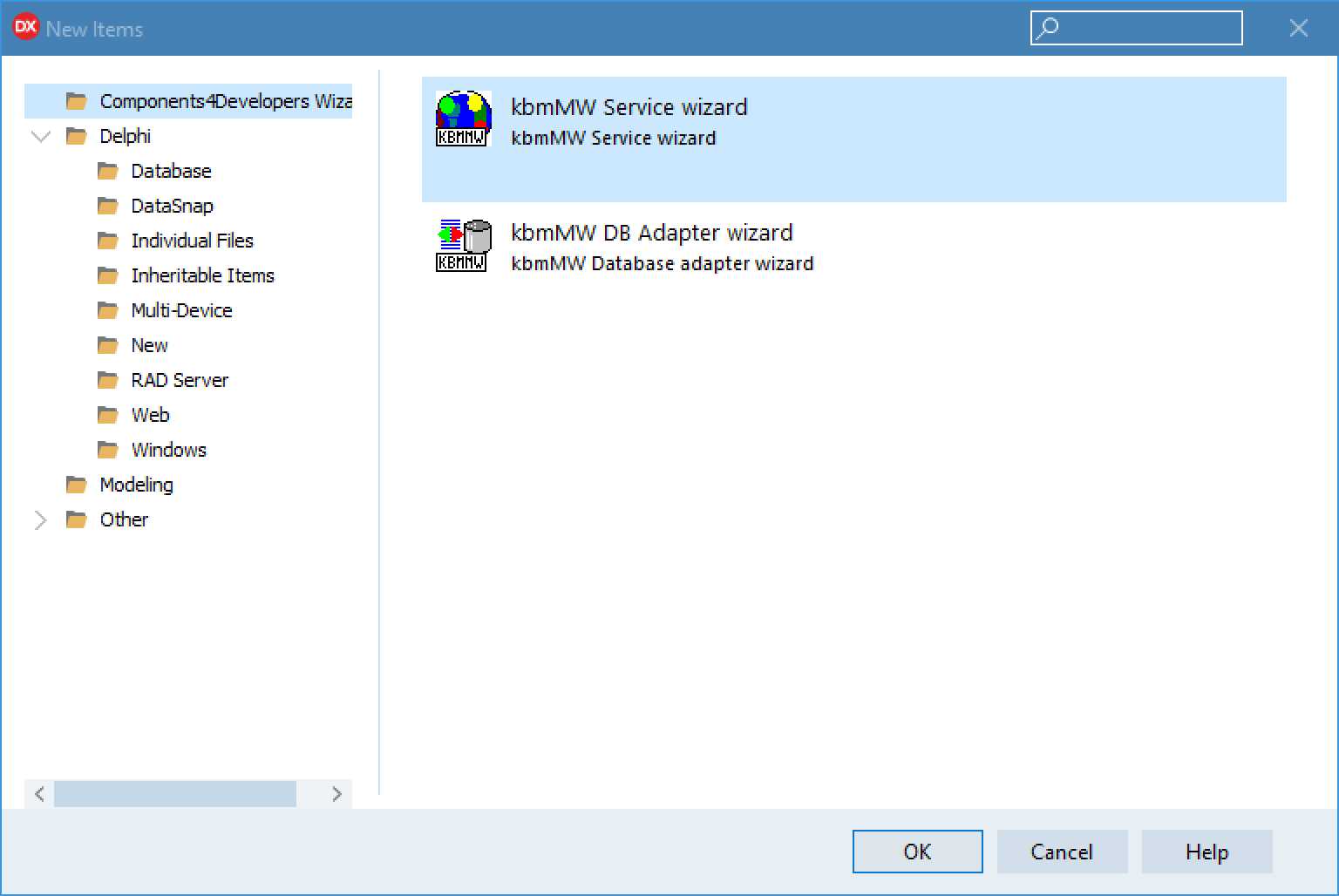
Task: Select RAD Server category
Action: click(x=180, y=380)
